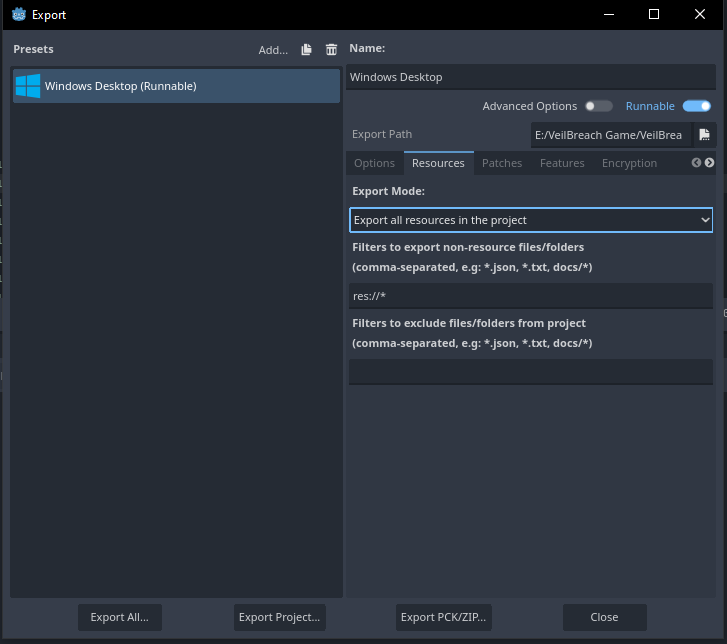This screenshot has width=727, height=644.
Task: Maximize the Export window
Action: coord(654,14)
